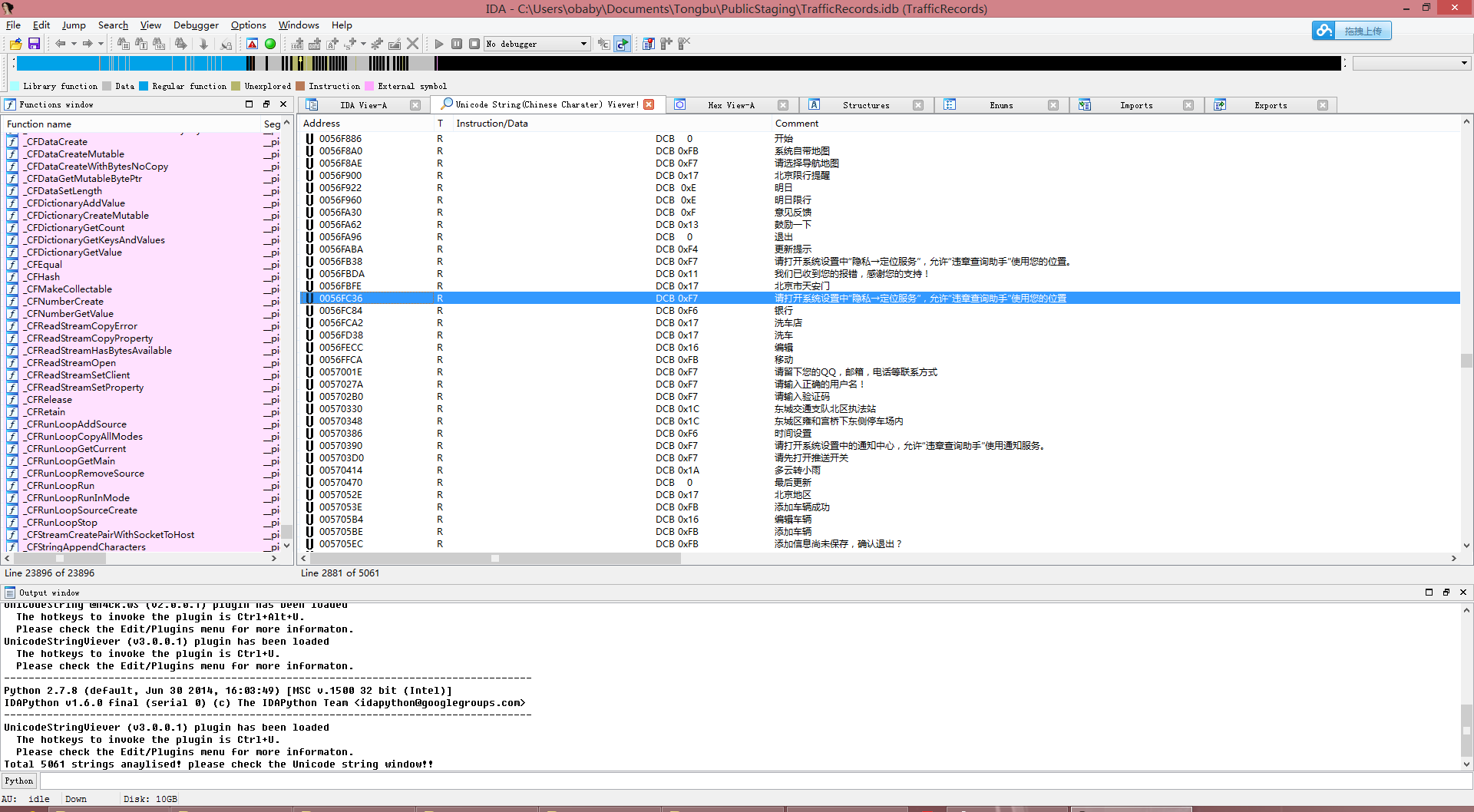Close the Imports tab
Image resolution: width=1474 pixels, height=812 pixels.
(1188, 105)
